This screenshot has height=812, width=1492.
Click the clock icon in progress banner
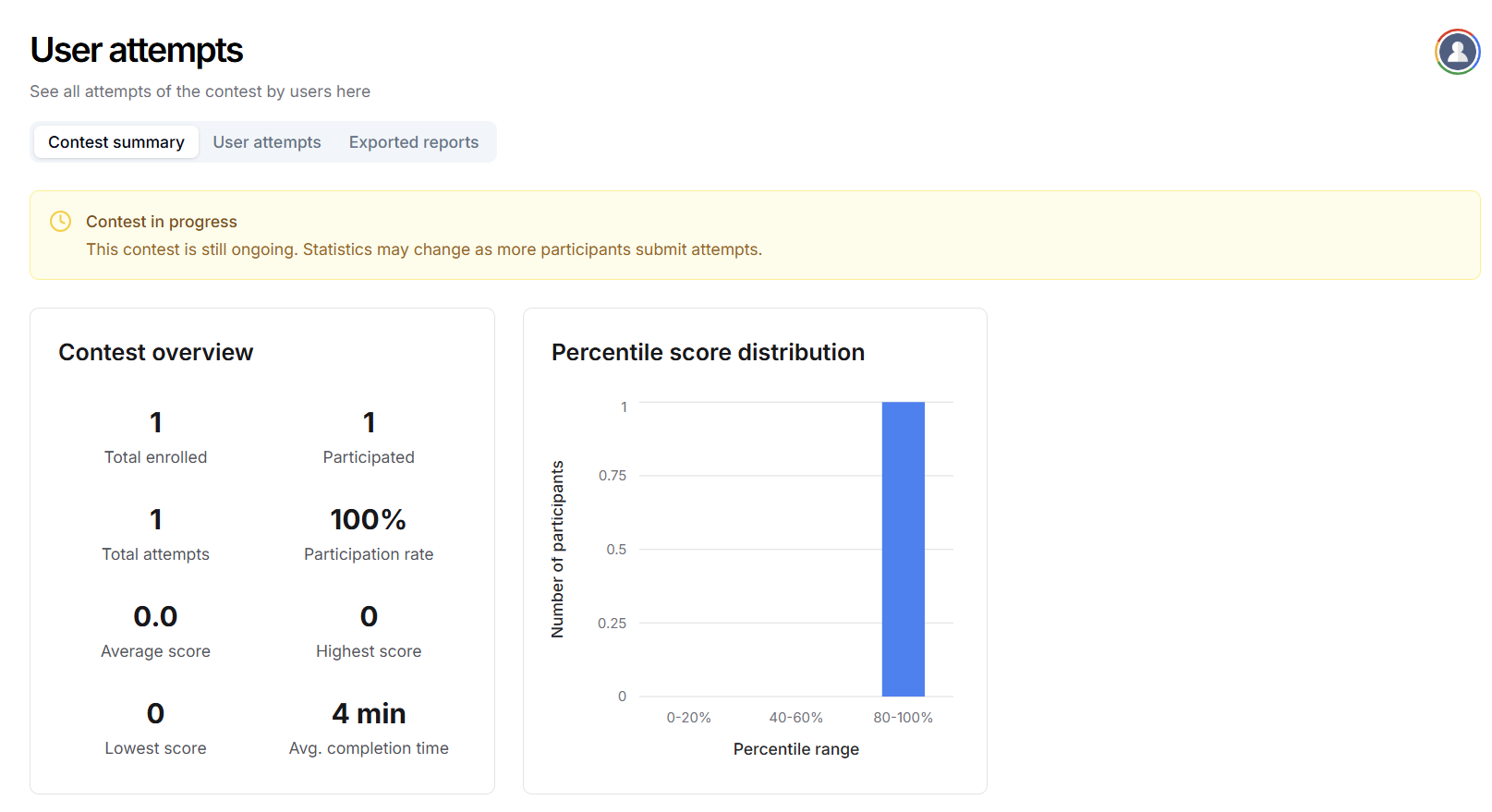click(60, 222)
